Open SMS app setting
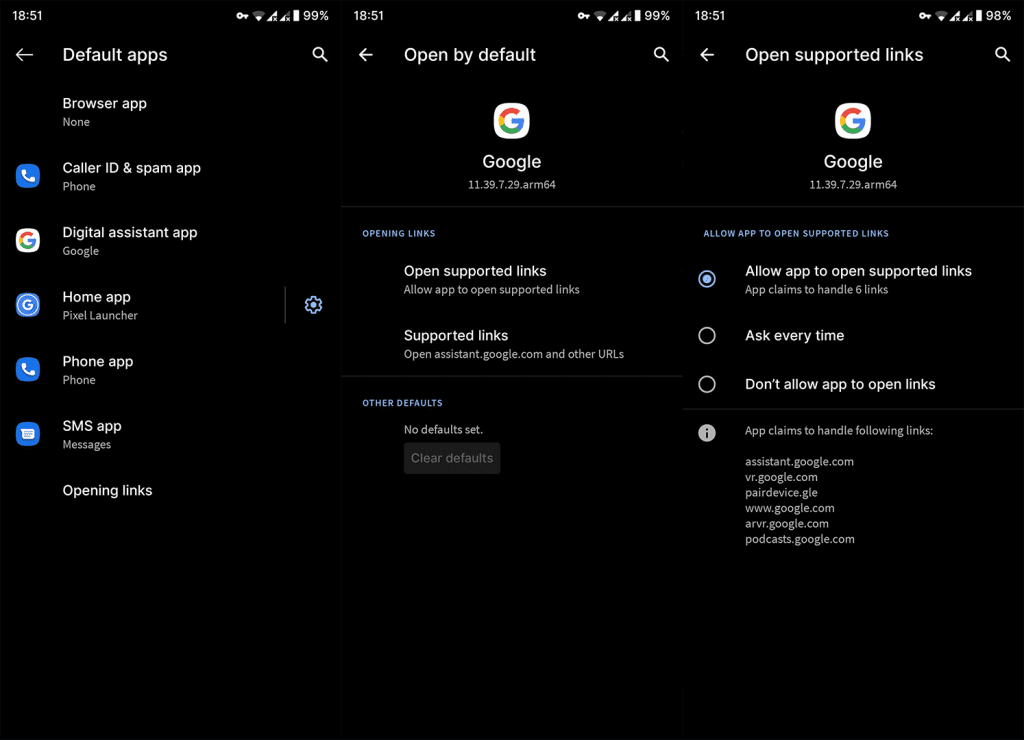 (170, 434)
